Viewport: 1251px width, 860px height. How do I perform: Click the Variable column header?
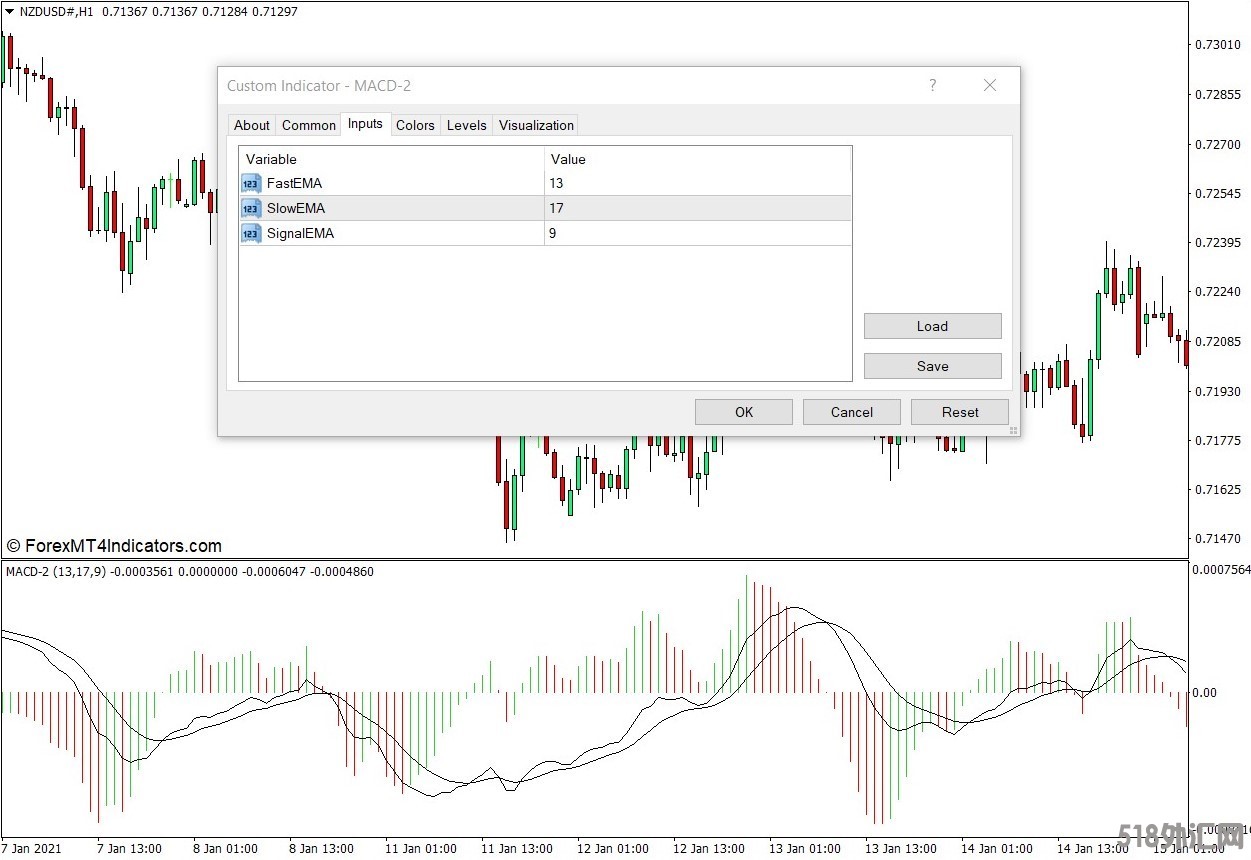coord(390,159)
